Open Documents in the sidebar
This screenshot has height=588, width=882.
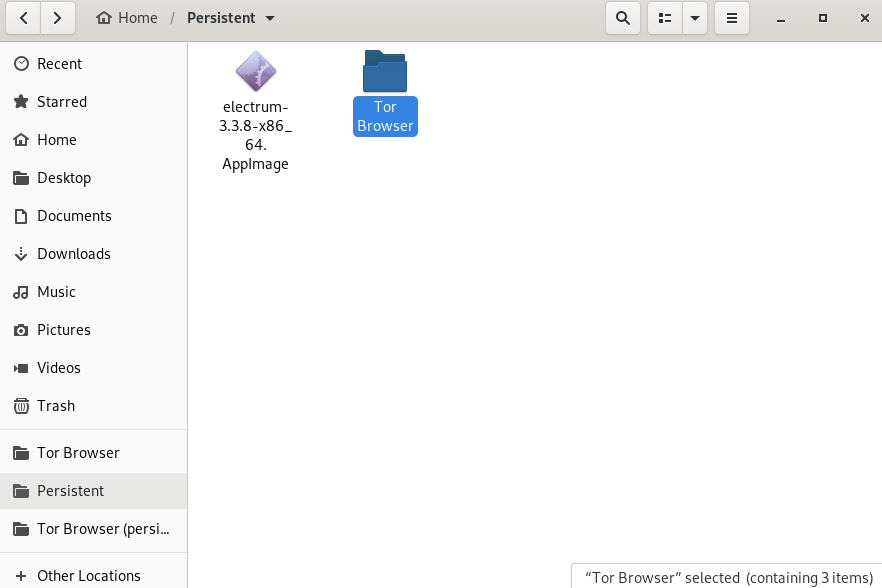pos(93,216)
